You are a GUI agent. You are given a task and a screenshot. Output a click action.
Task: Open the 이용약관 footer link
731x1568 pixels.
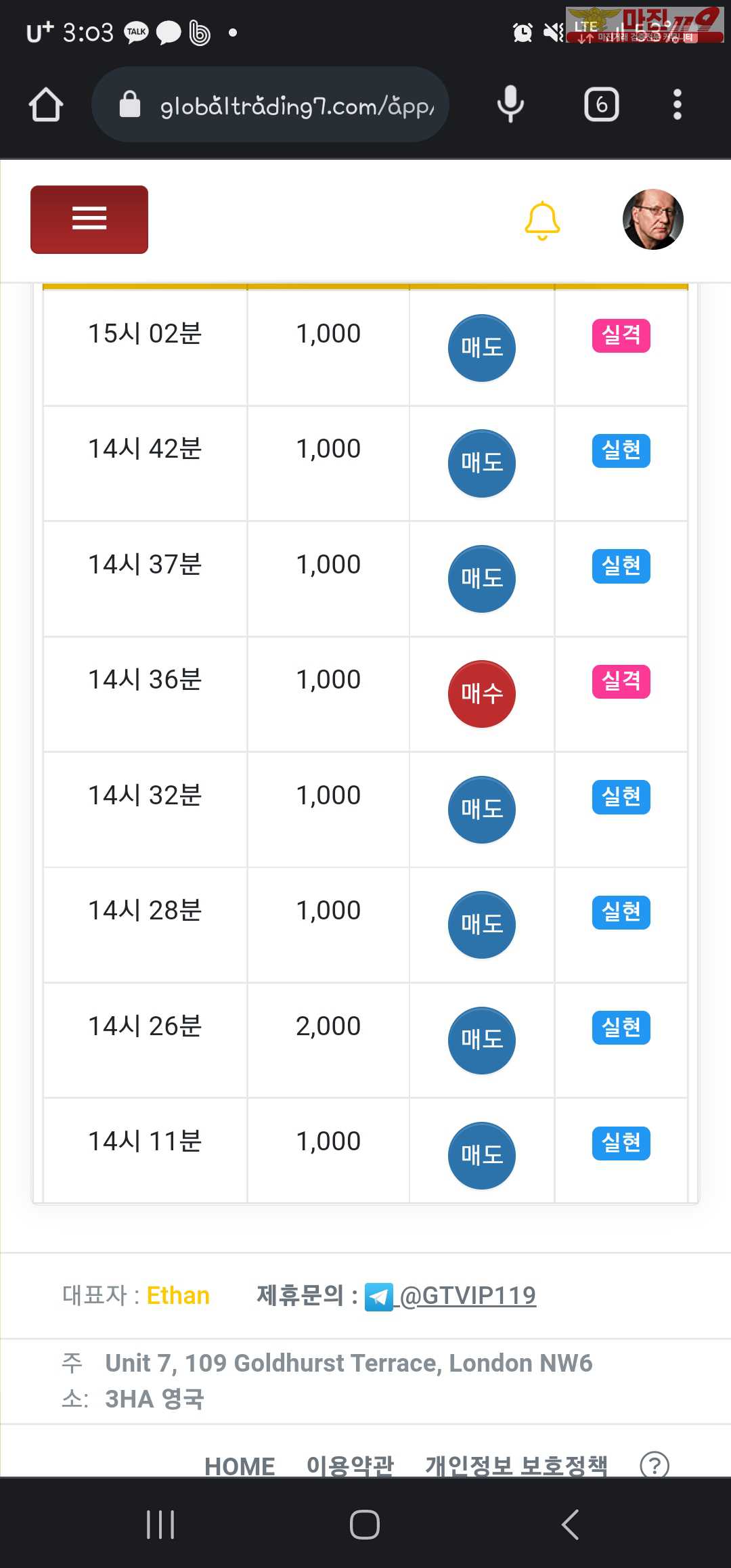[350, 1466]
